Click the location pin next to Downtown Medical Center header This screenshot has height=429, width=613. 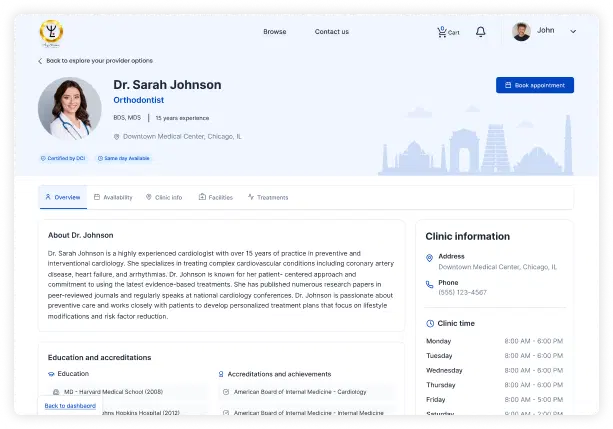pos(116,137)
